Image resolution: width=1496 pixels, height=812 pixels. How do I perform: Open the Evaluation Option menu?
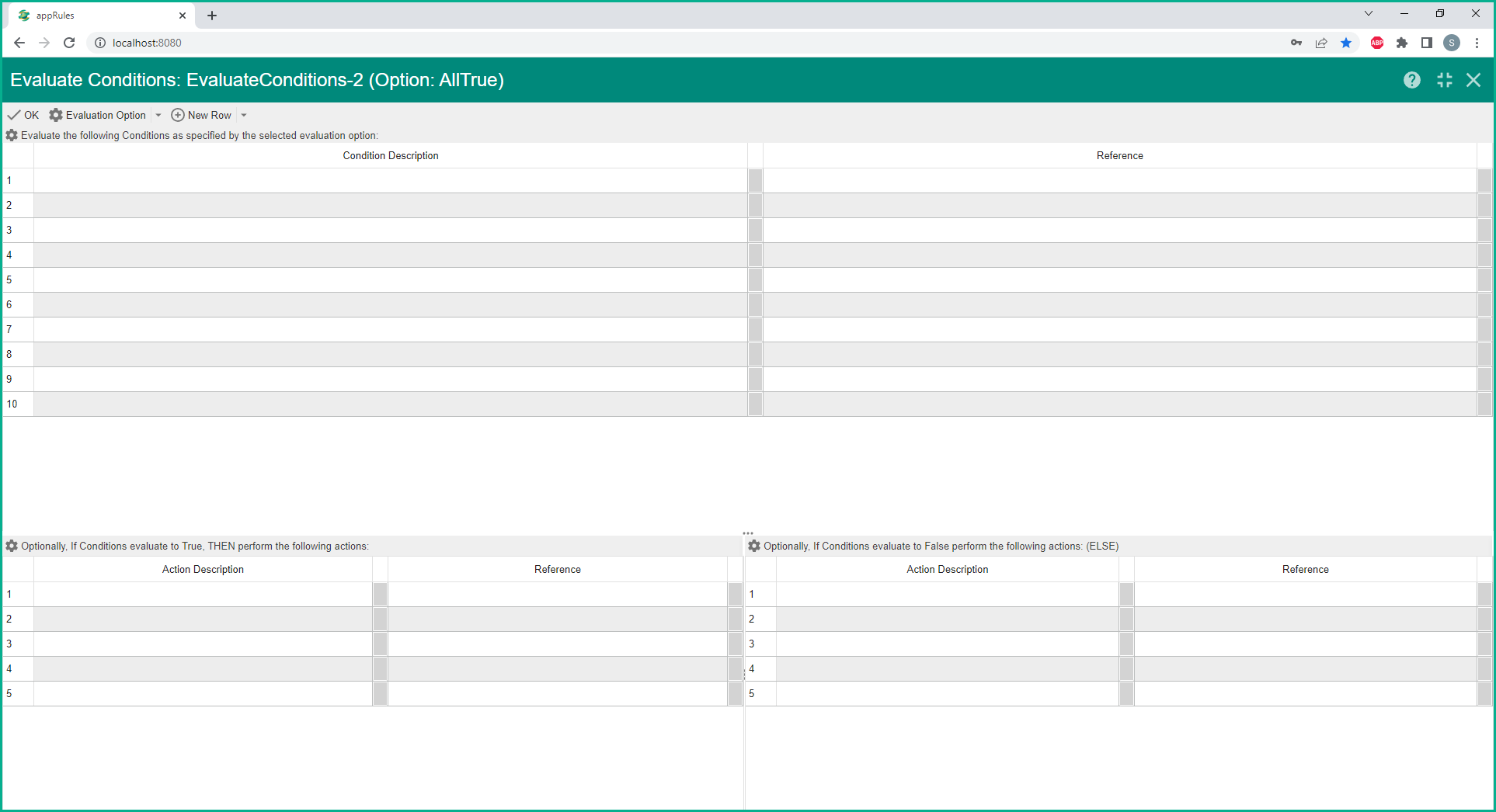pos(99,115)
